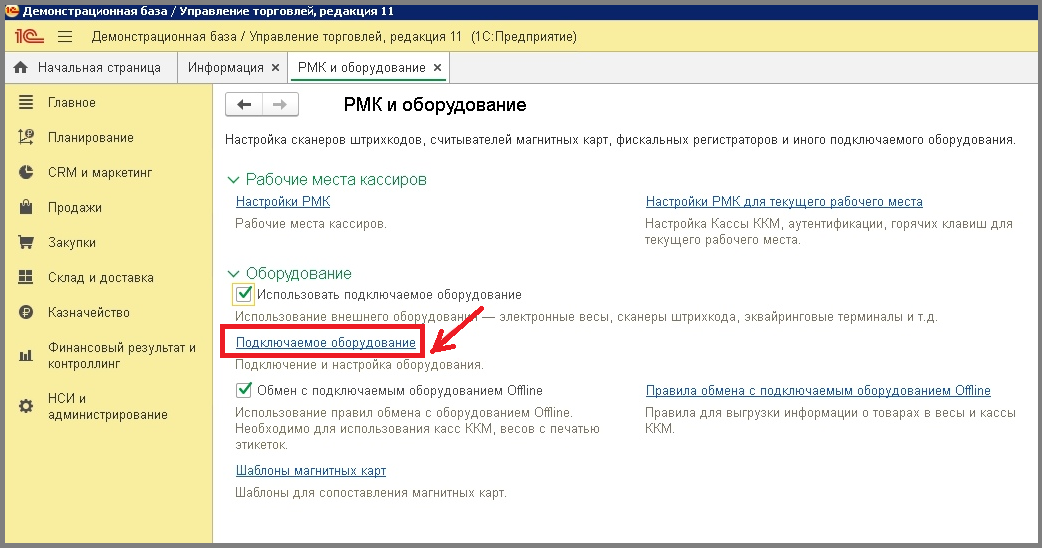Open the Шаблоны магнитных карт link

point(310,470)
